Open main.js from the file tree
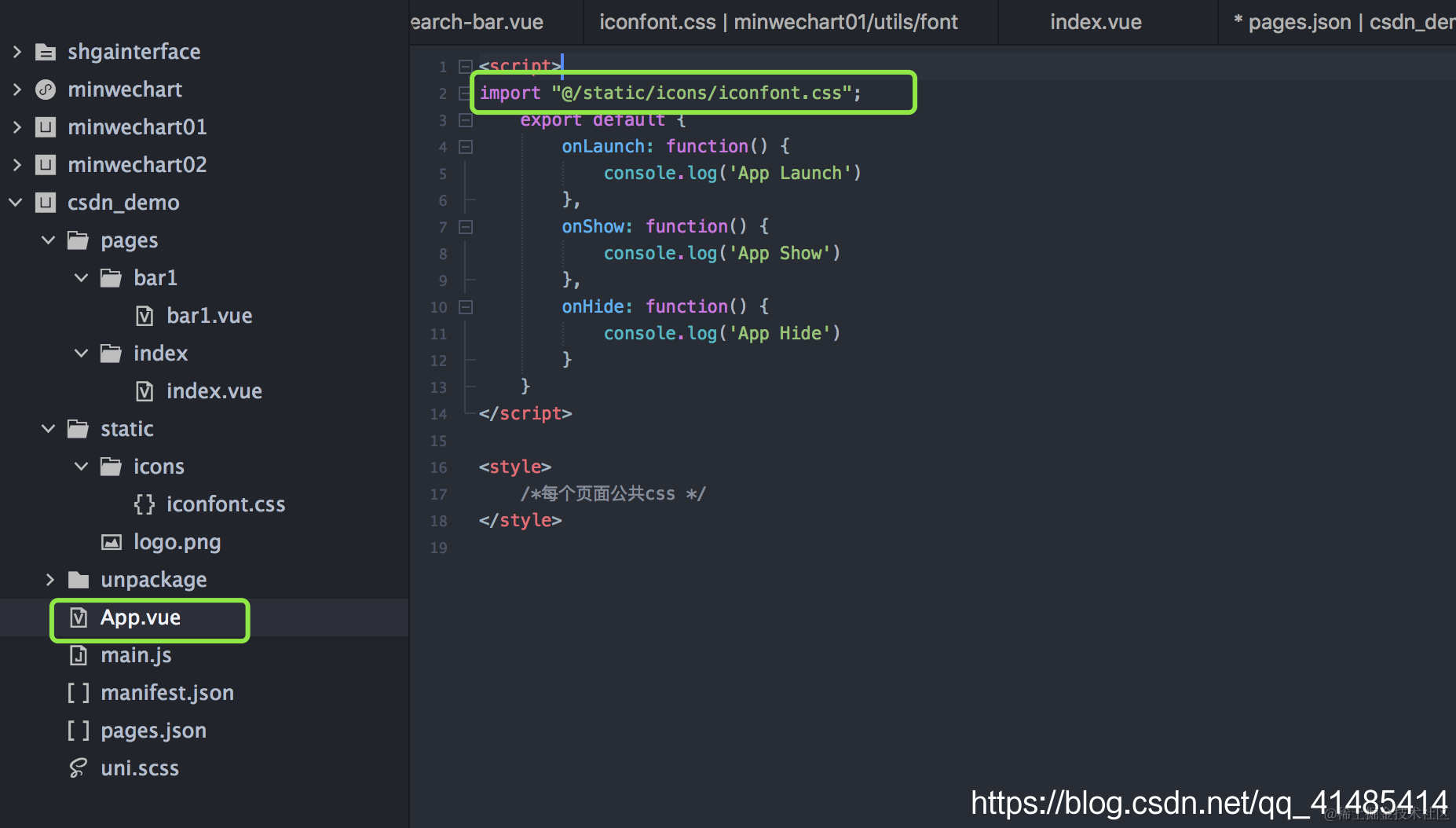The height and width of the screenshot is (828, 1456). coord(136,655)
